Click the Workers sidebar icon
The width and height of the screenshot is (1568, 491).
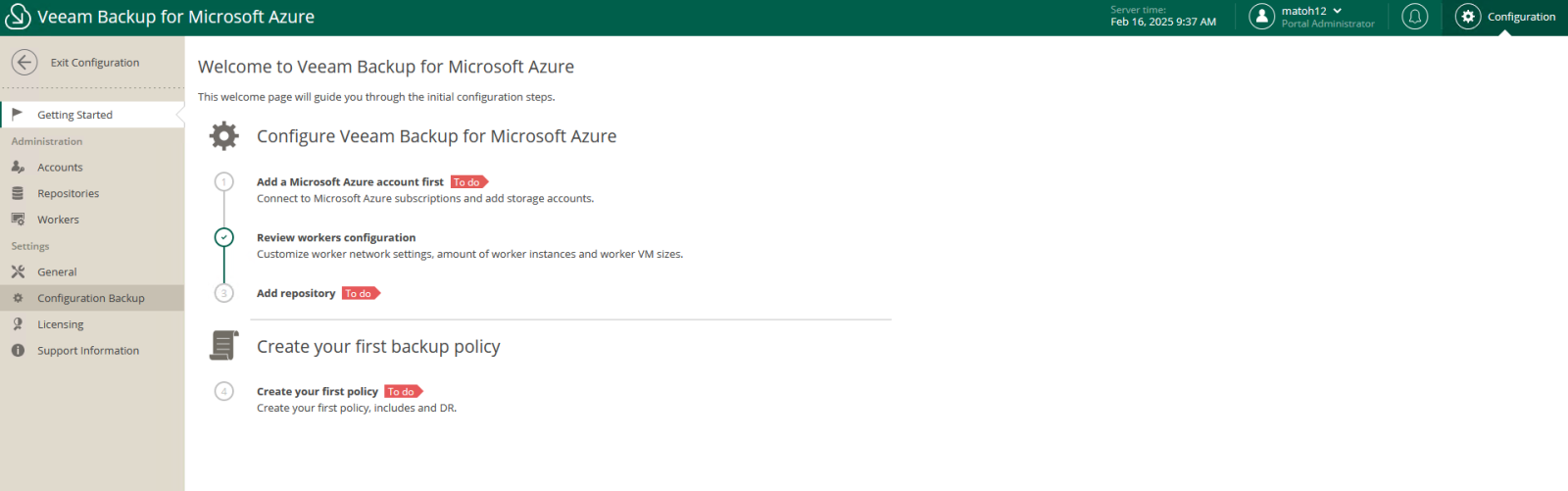point(18,220)
